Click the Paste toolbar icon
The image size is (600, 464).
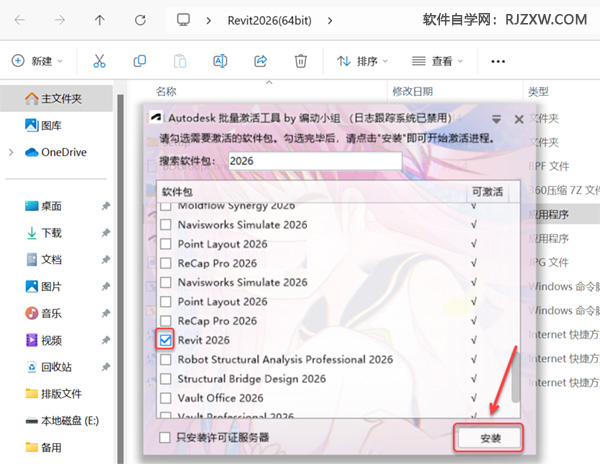[180, 61]
